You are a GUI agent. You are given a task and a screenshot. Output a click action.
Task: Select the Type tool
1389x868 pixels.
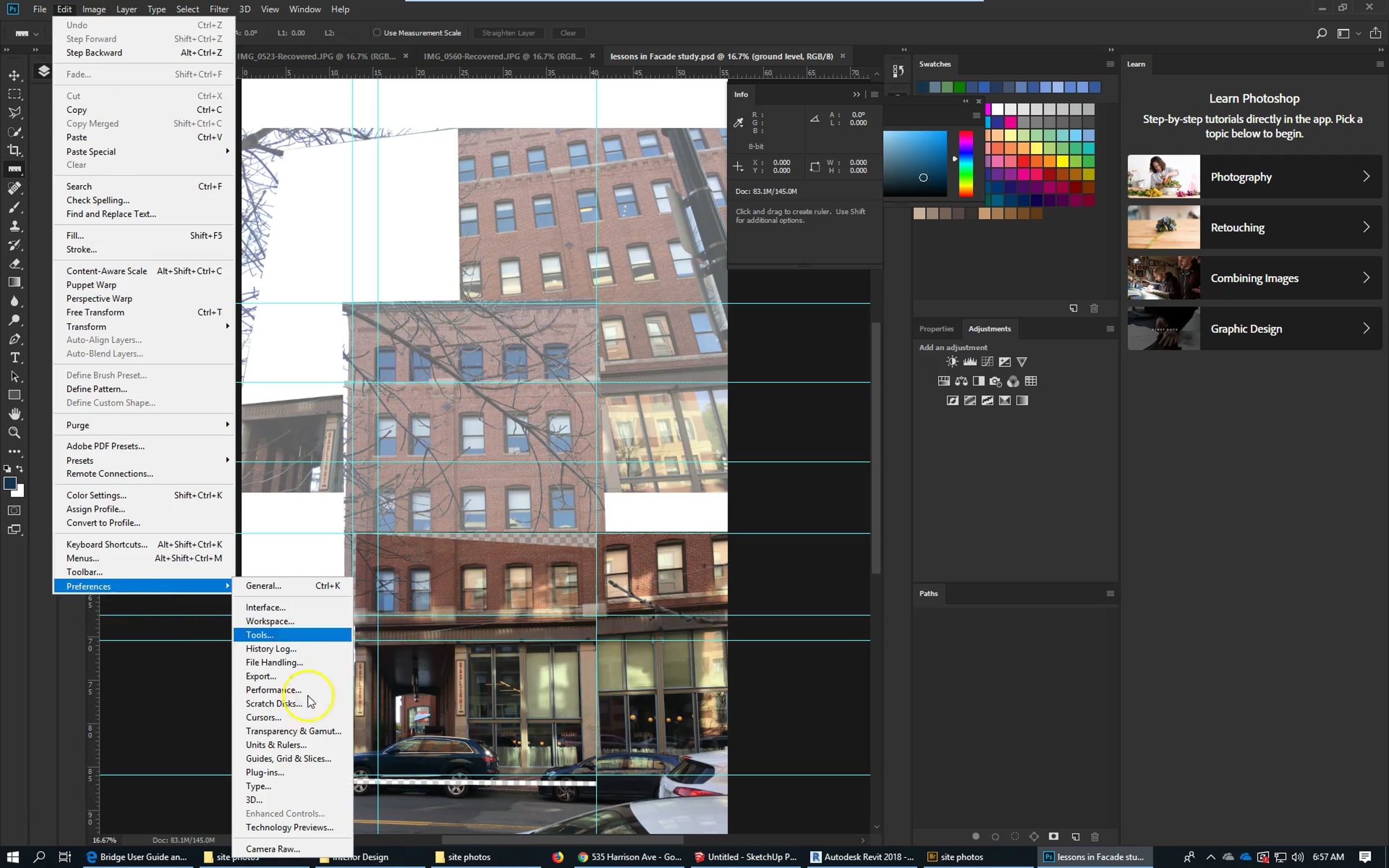(x=14, y=358)
